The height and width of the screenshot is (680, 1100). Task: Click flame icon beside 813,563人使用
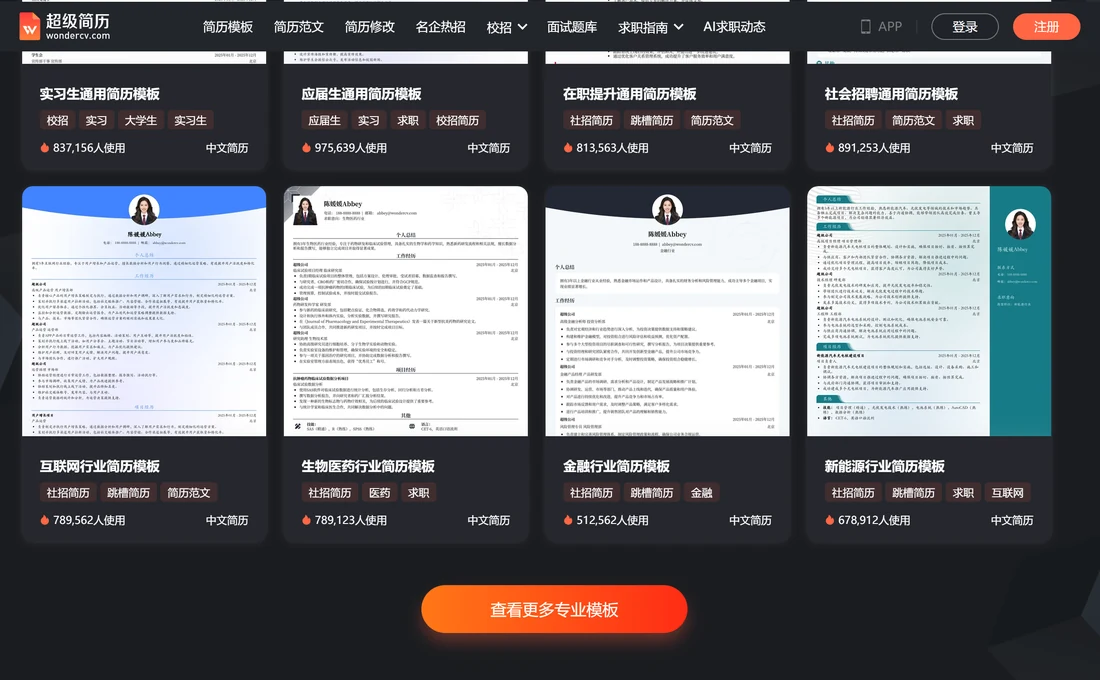[568, 148]
